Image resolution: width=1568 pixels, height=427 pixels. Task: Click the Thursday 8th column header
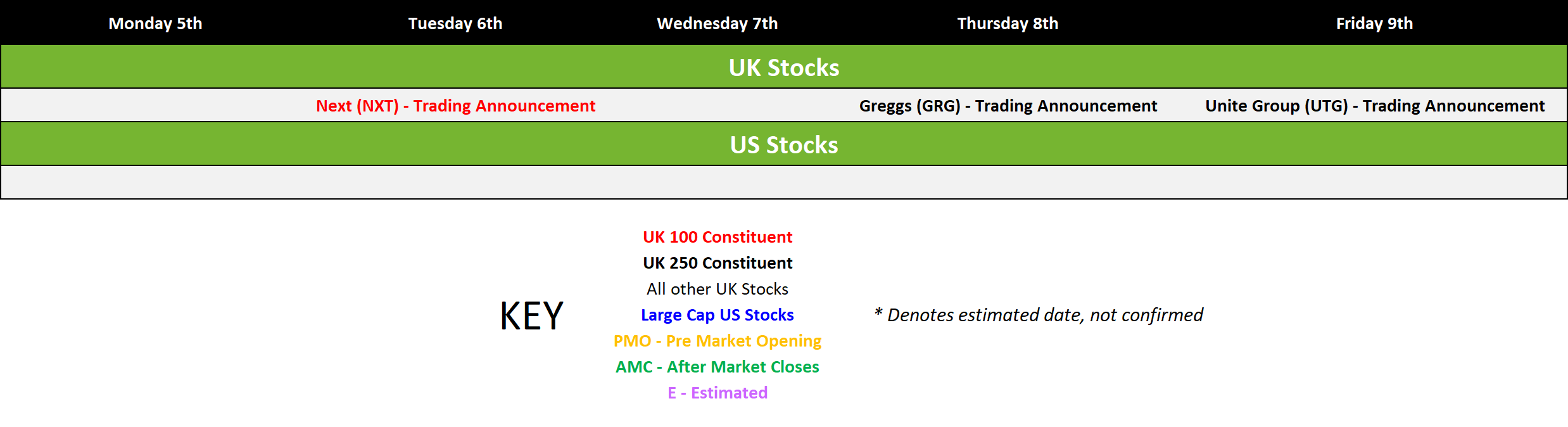pyautogui.click(x=1008, y=23)
